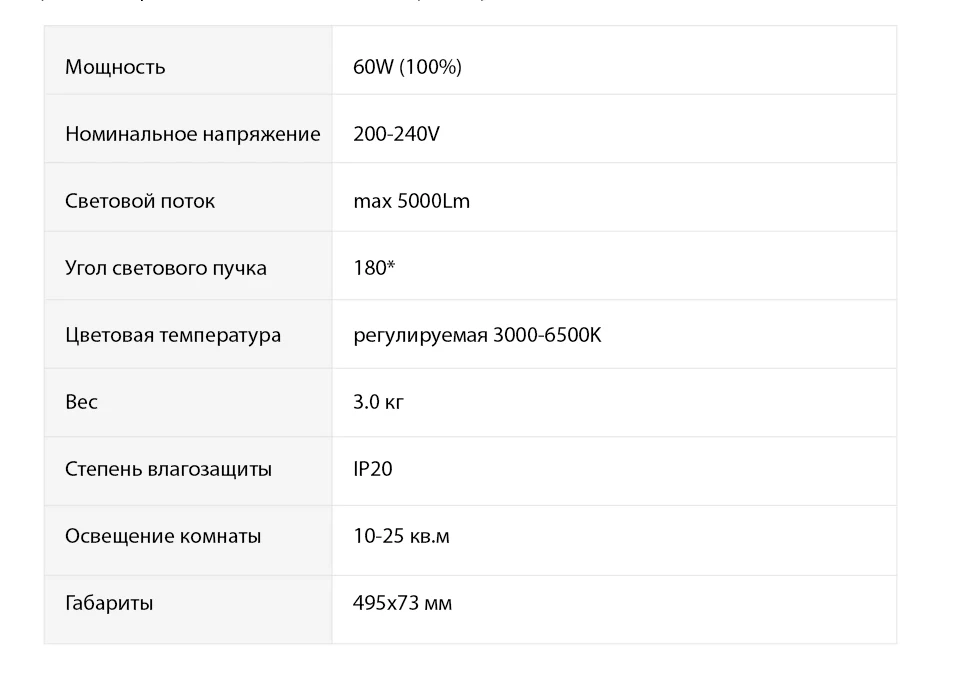Click the 'Цветовая температура' label
This screenshot has width=960, height=695.
[x=173, y=335]
